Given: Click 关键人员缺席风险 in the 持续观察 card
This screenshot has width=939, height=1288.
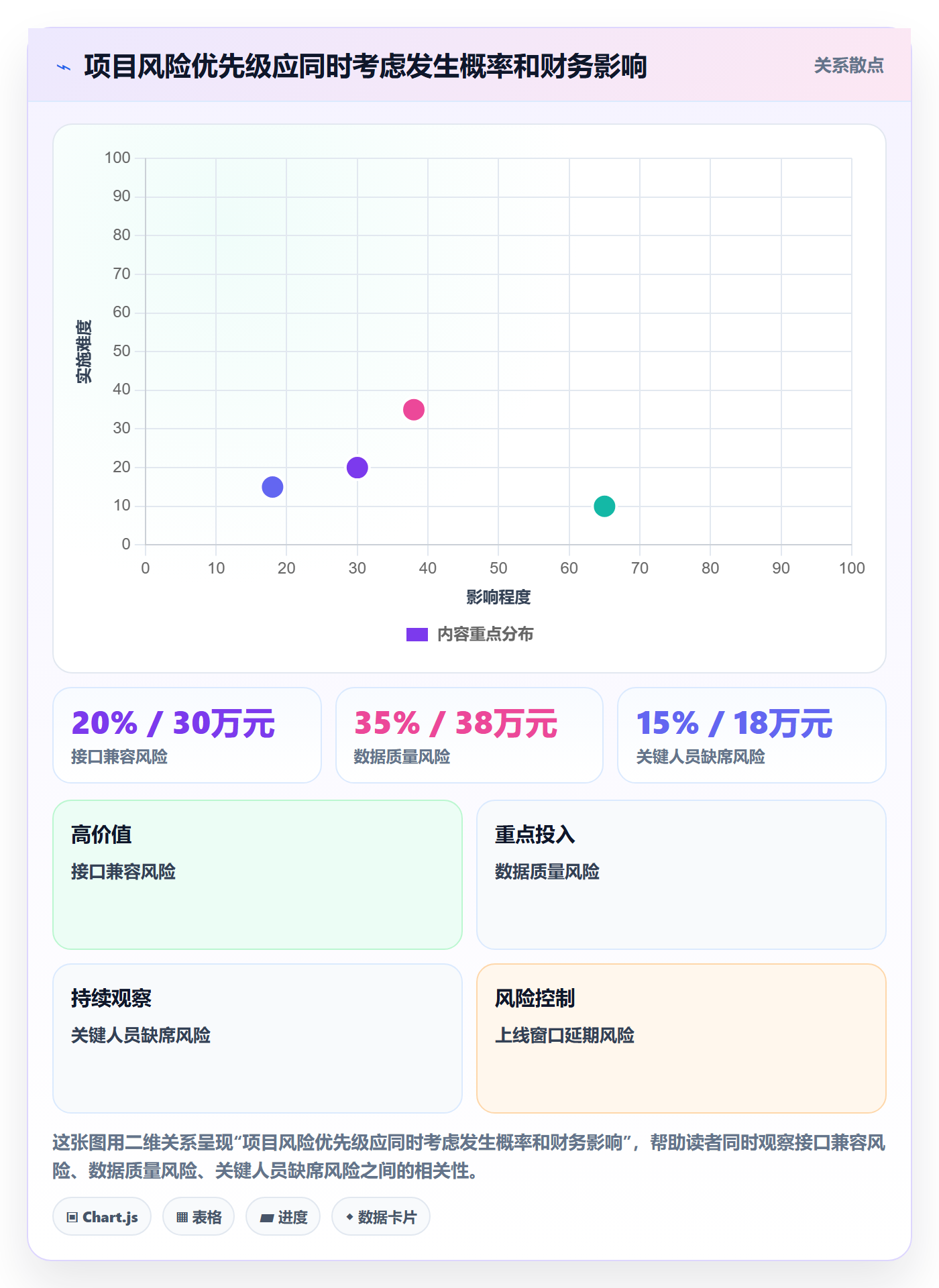Looking at the screenshot, I should click(x=141, y=1035).
